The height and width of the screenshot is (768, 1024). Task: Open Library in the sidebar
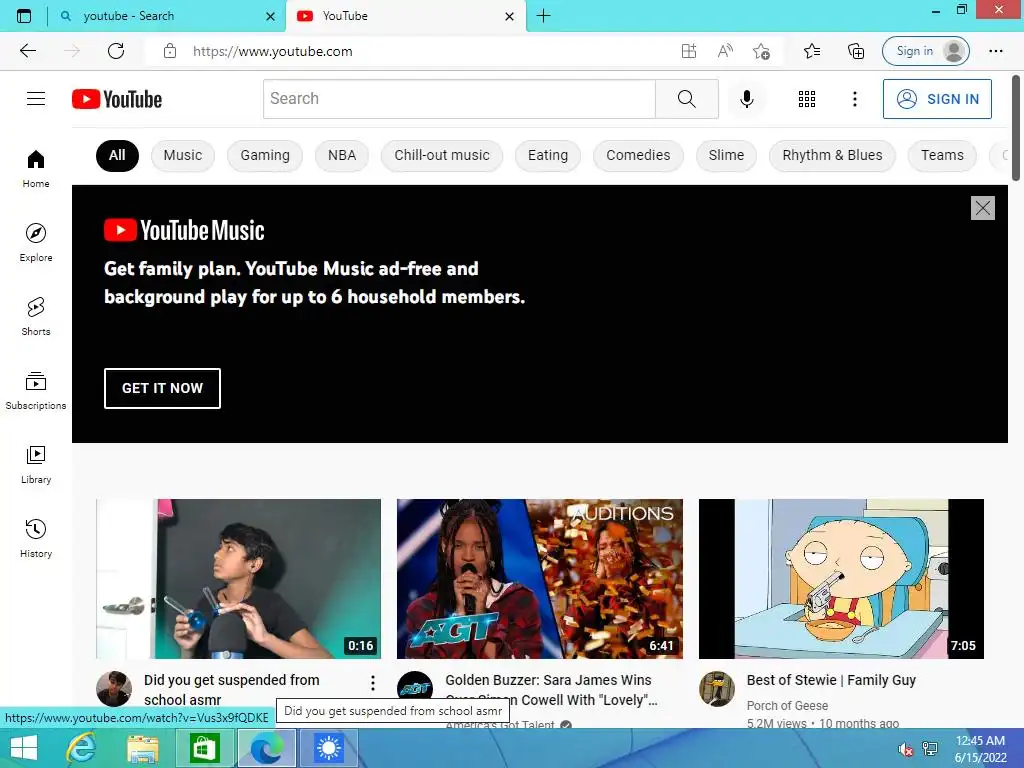[36, 464]
